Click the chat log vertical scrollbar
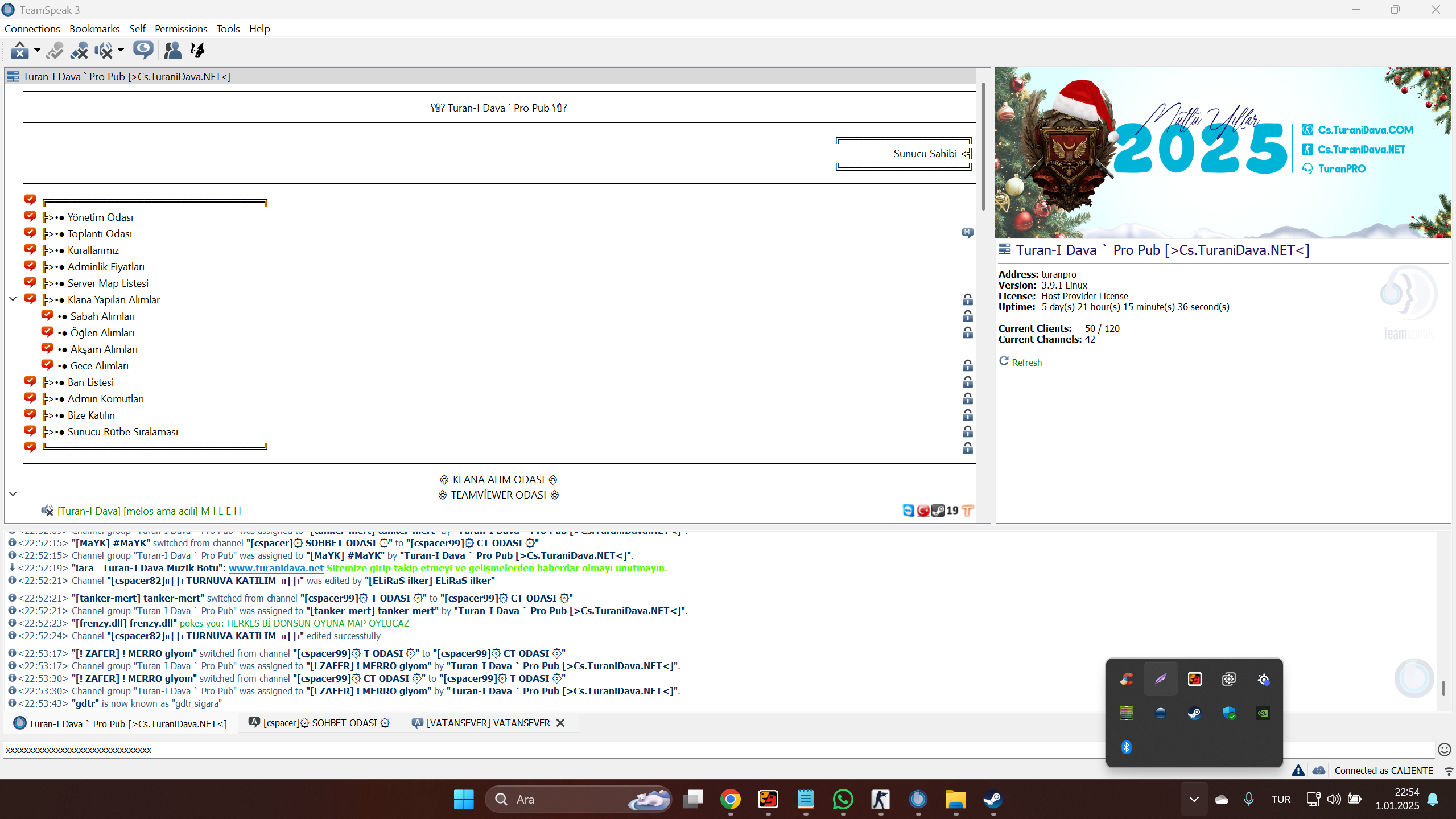 pos(1443,688)
